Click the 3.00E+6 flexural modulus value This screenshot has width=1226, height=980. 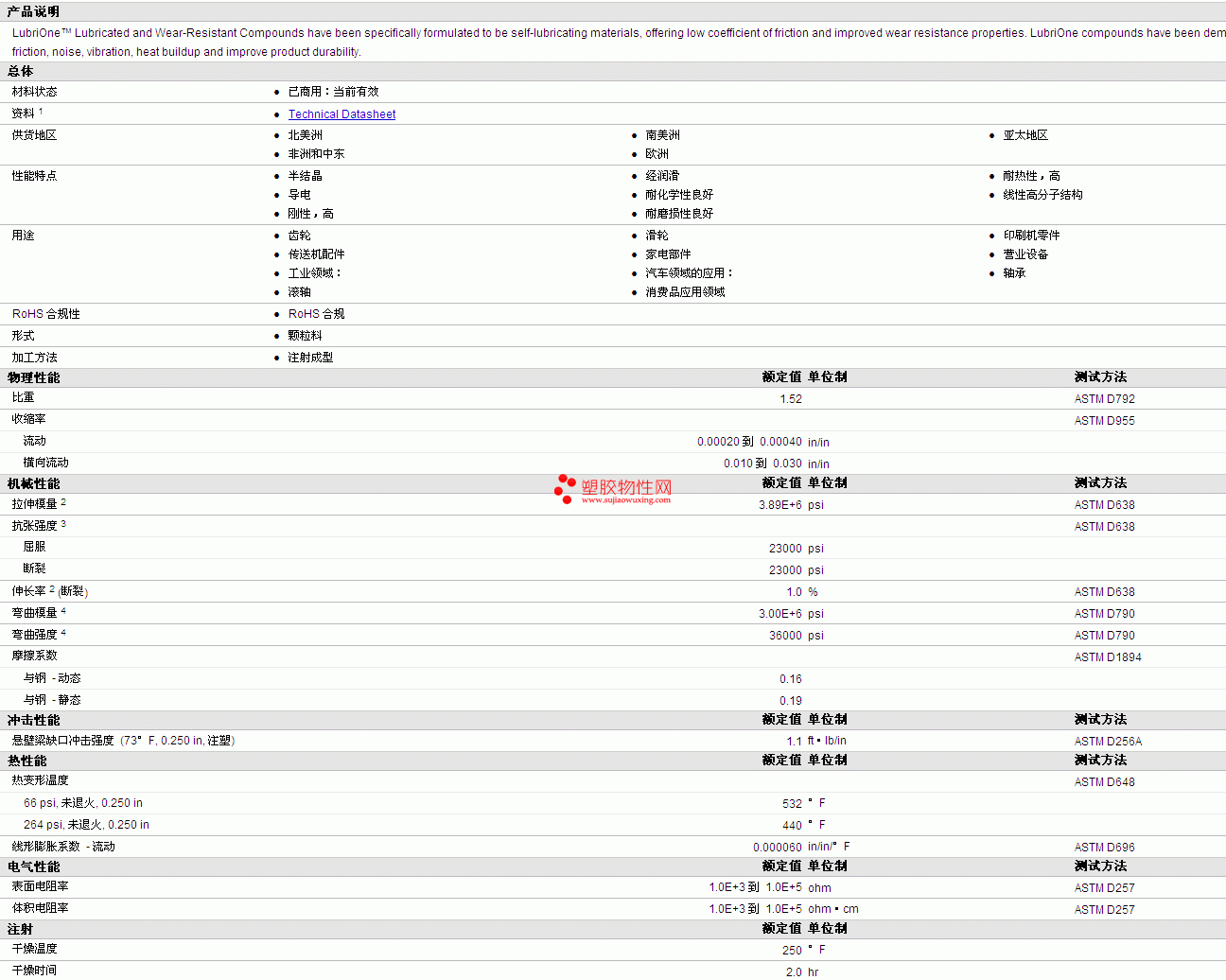(779, 614)
